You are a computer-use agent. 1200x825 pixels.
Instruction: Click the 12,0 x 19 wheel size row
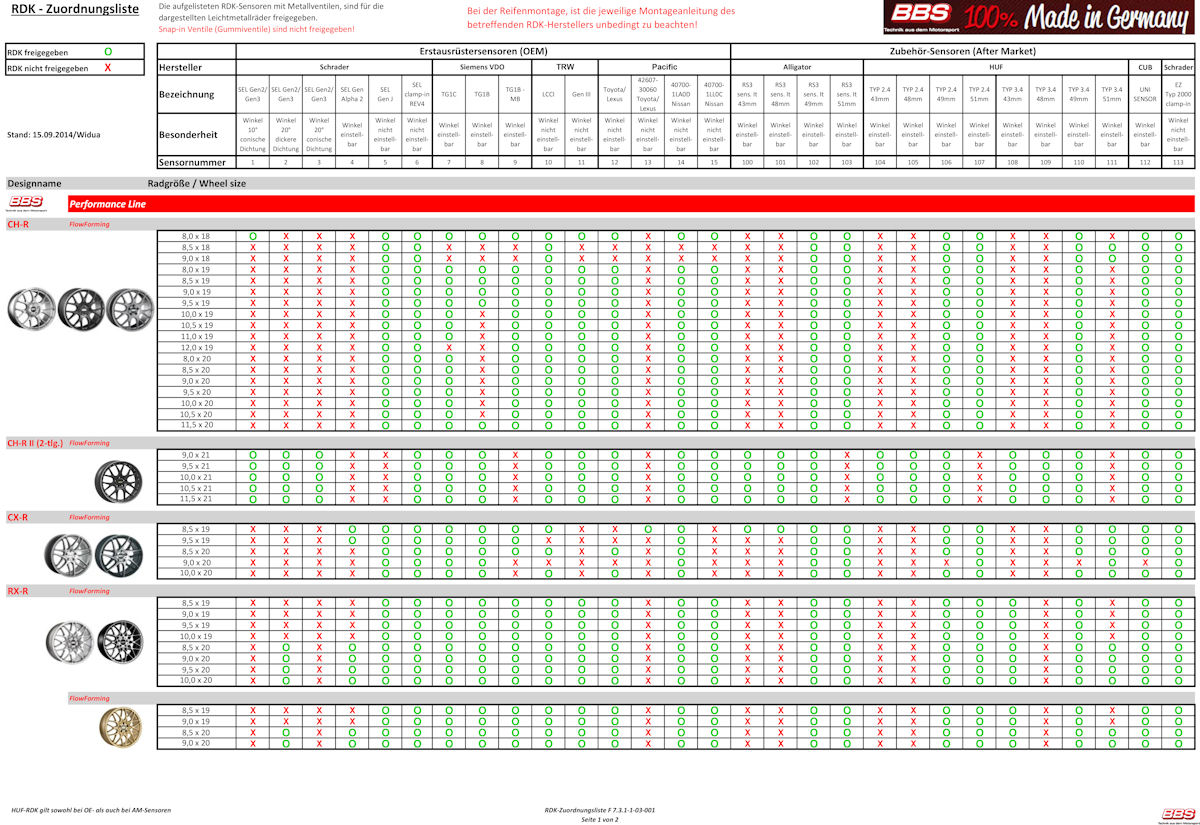point(196,347)
